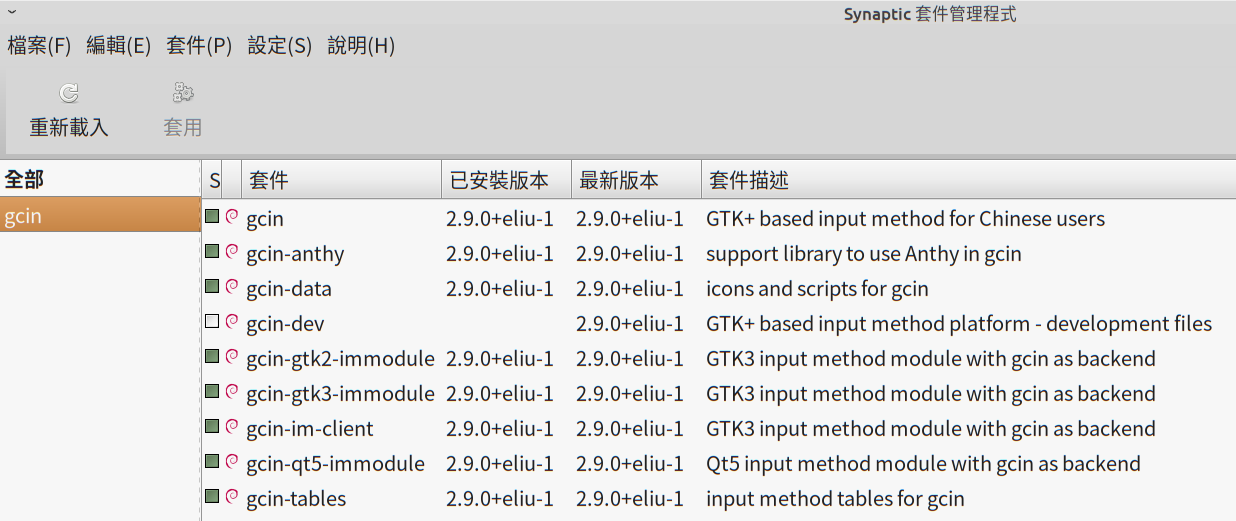Toggle the status box of gcin-gtk3-immodule

212,391
